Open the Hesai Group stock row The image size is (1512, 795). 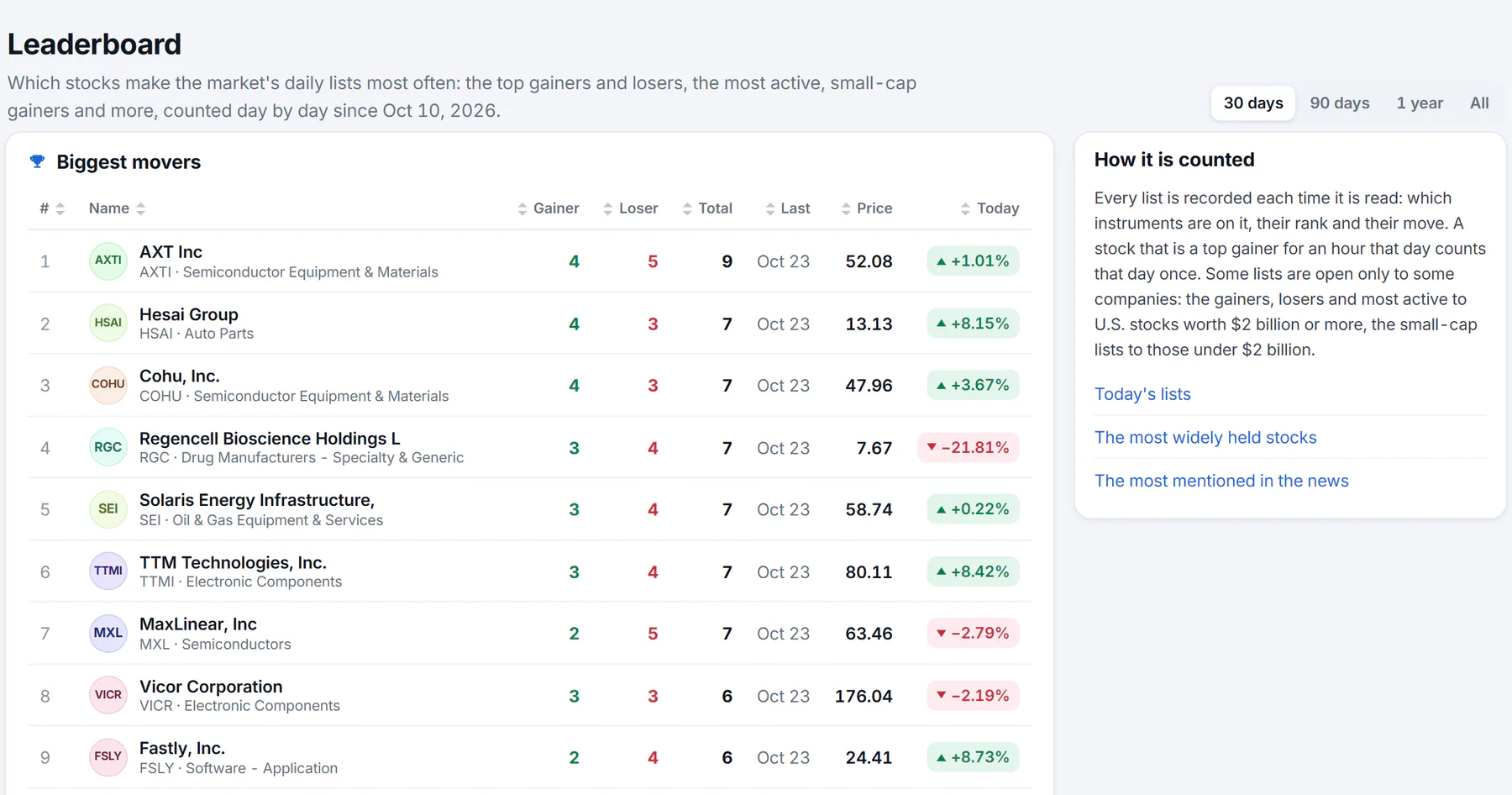(x=529, y=324)
